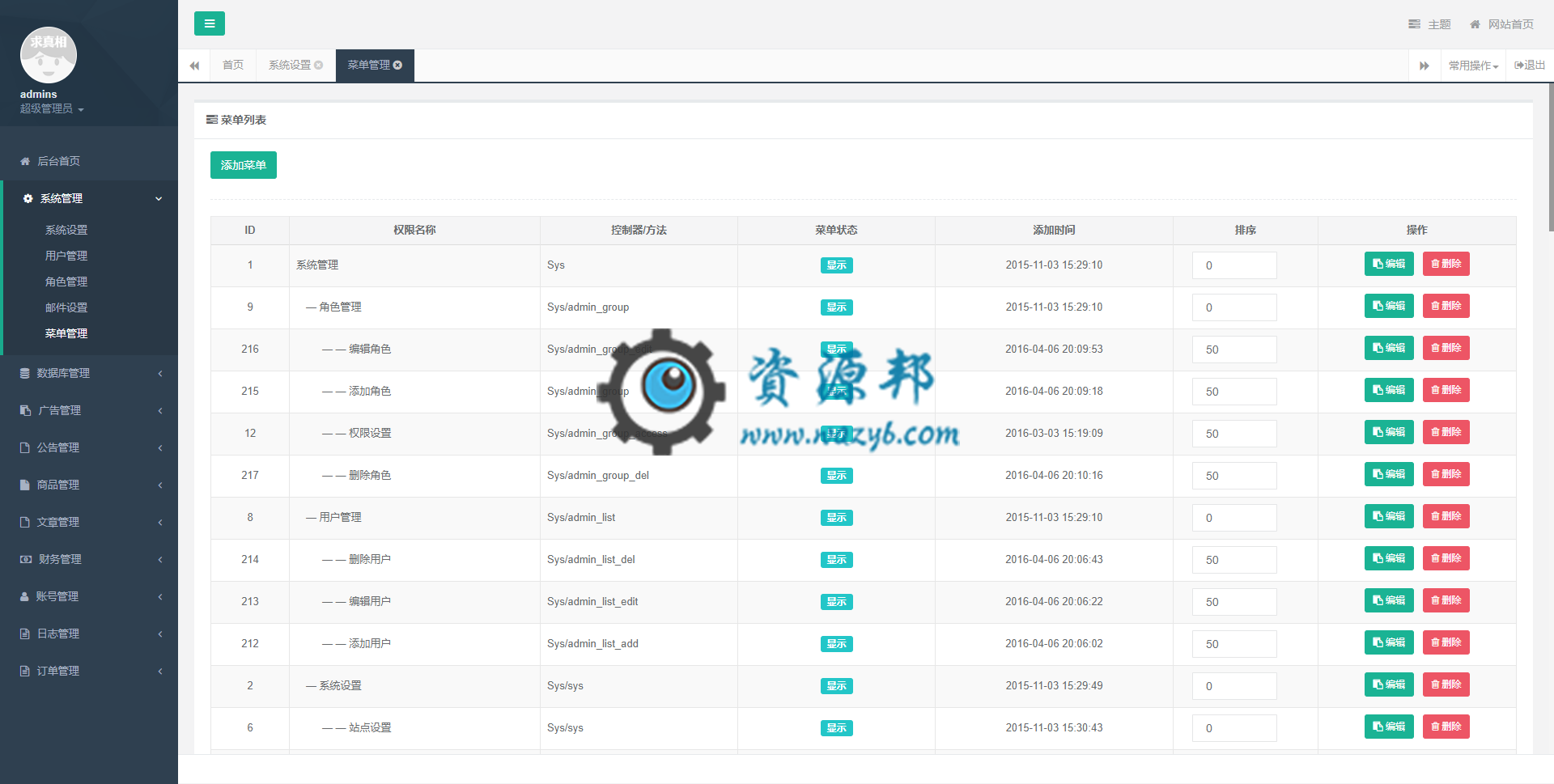Go to 网站首页 link
Screen dimensions: 1554x784
pos(1502,24)
